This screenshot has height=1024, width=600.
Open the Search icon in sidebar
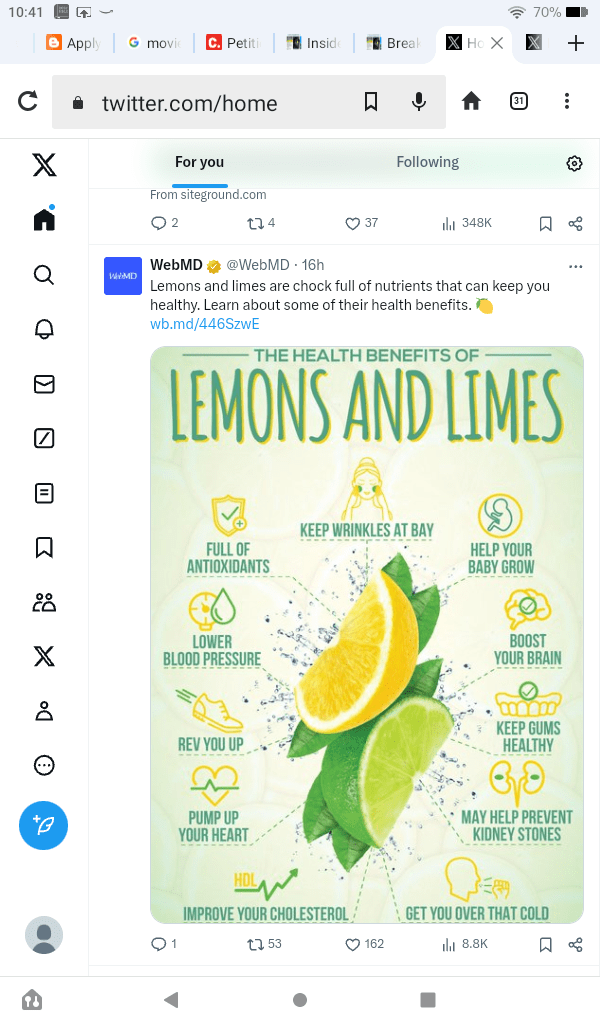coord(44,274)
